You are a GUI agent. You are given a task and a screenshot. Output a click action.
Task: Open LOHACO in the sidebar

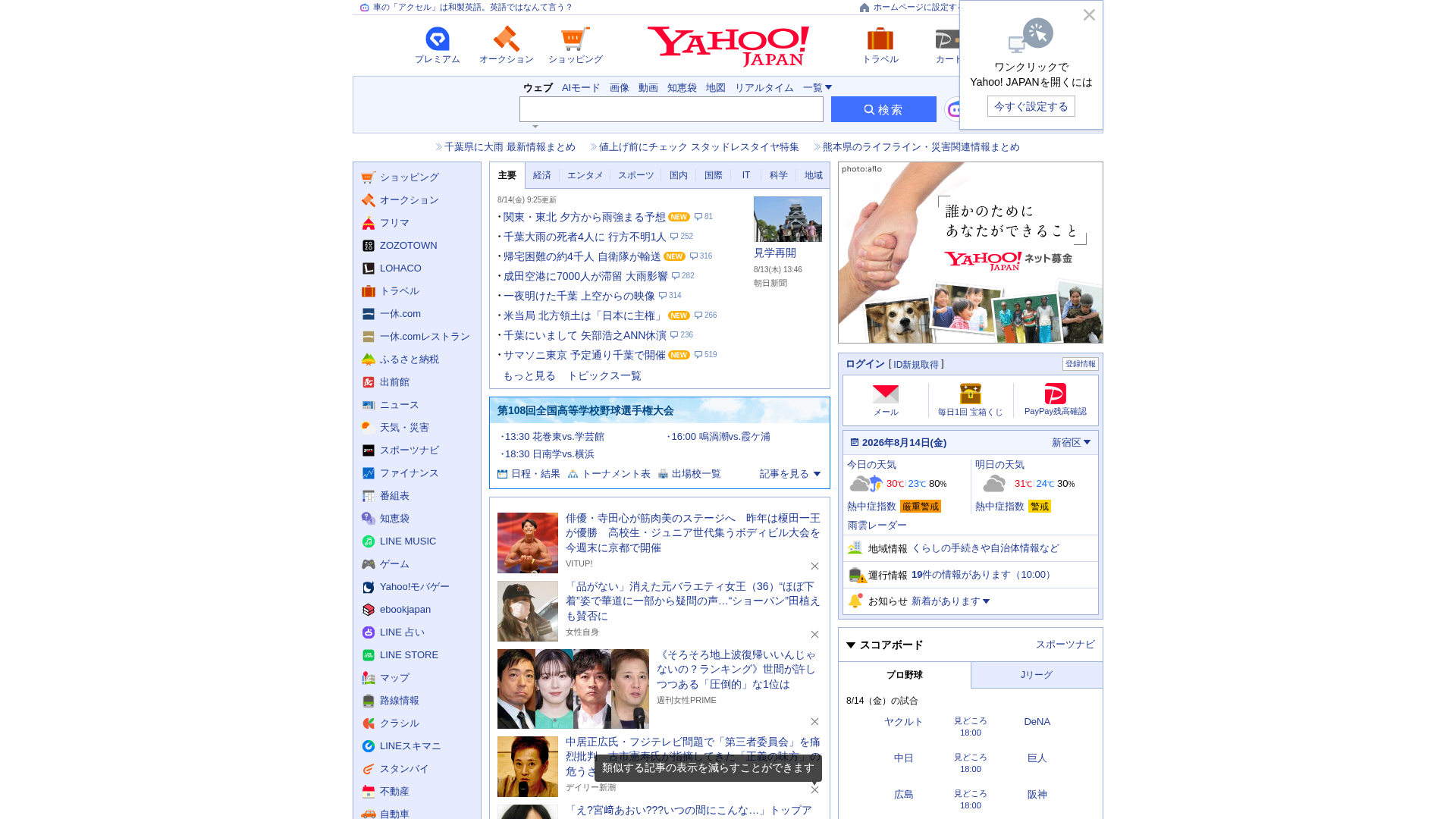[400, 268]
